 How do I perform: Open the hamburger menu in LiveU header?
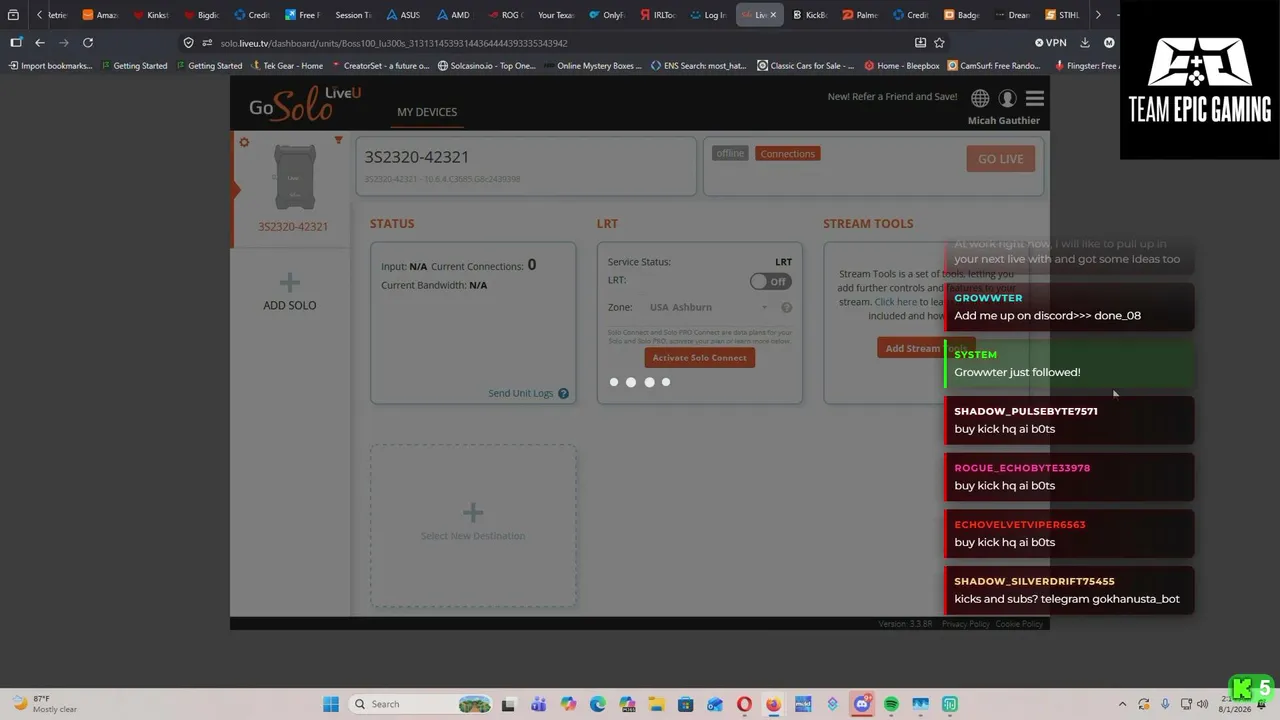coord(1035,98)
